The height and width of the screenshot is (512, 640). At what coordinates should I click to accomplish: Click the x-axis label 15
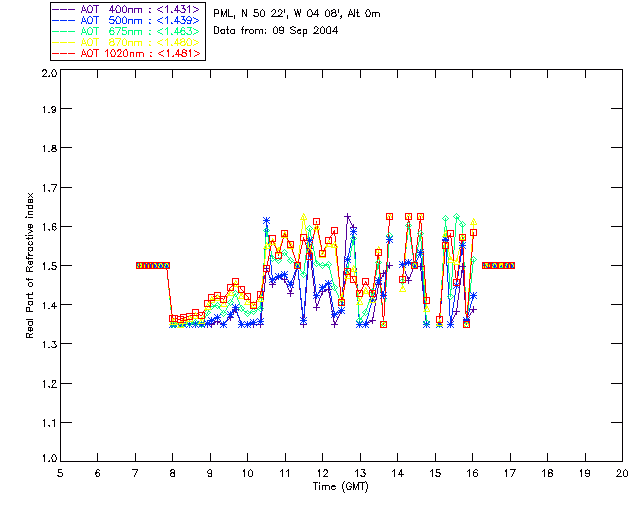pos(435,473)
